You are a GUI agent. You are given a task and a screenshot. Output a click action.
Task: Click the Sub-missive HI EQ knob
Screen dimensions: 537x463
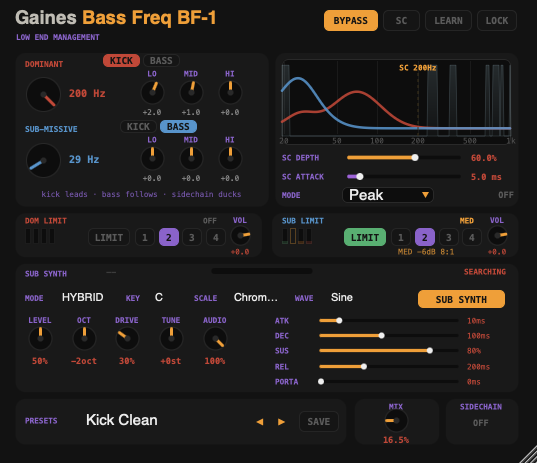[230, 159]
